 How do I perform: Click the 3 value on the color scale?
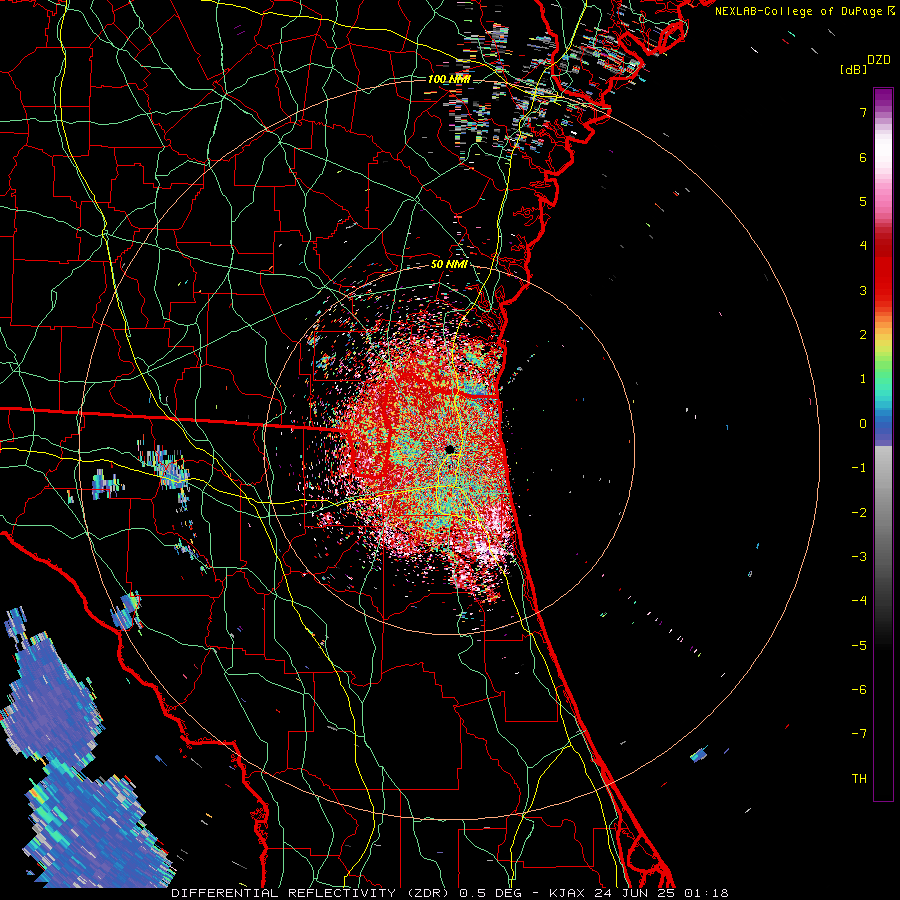(x=863, y=290)
